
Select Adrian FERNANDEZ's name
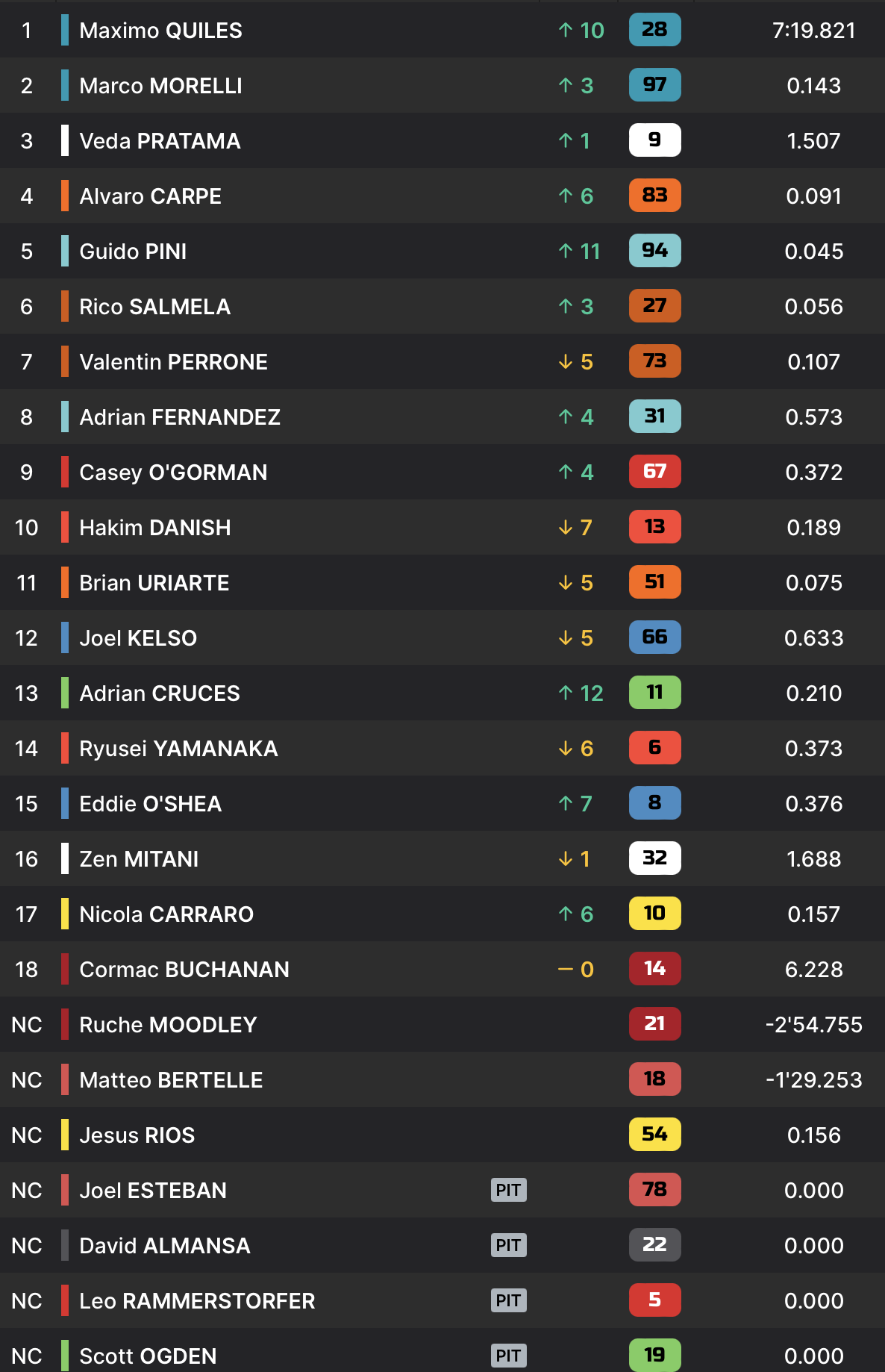180,417
